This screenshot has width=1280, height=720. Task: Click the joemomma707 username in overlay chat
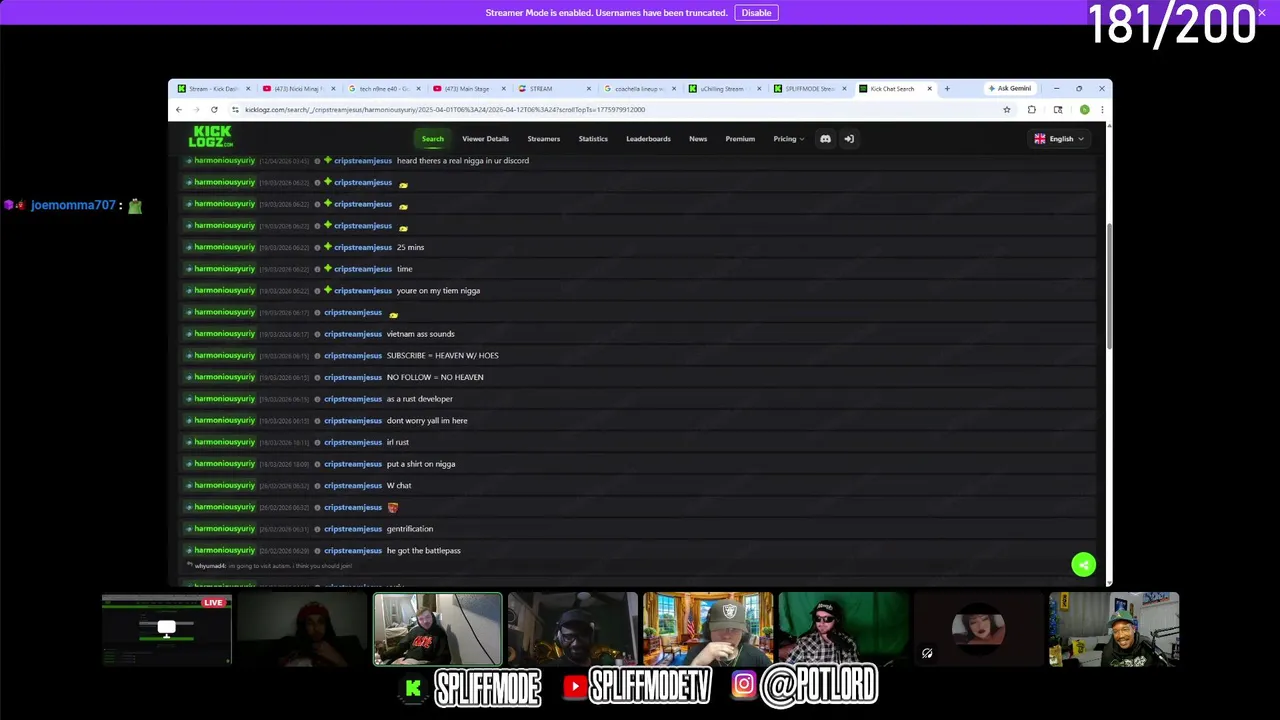pyautogui.click(x=73, y=205)
